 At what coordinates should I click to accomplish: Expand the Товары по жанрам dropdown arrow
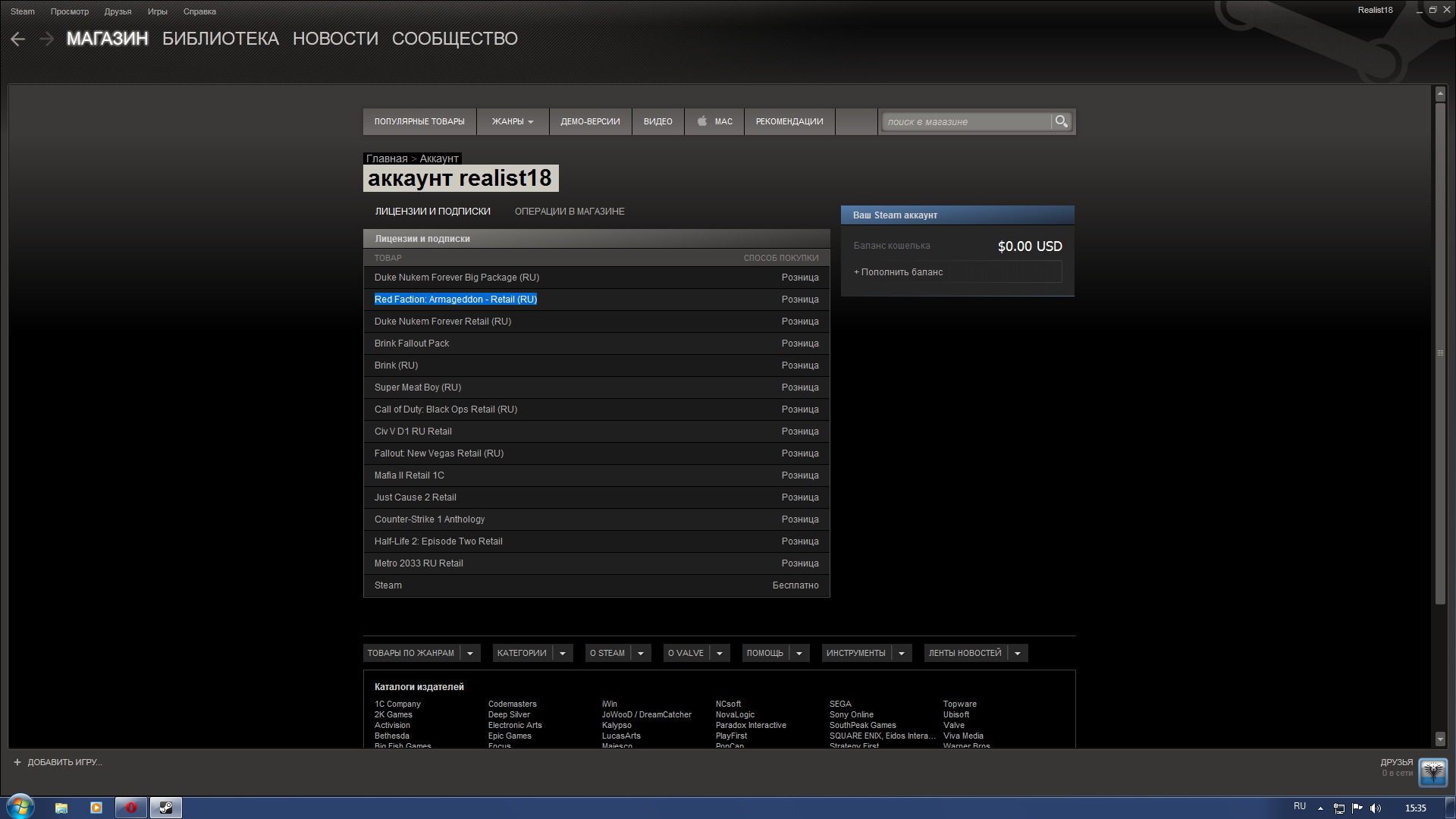470,653
